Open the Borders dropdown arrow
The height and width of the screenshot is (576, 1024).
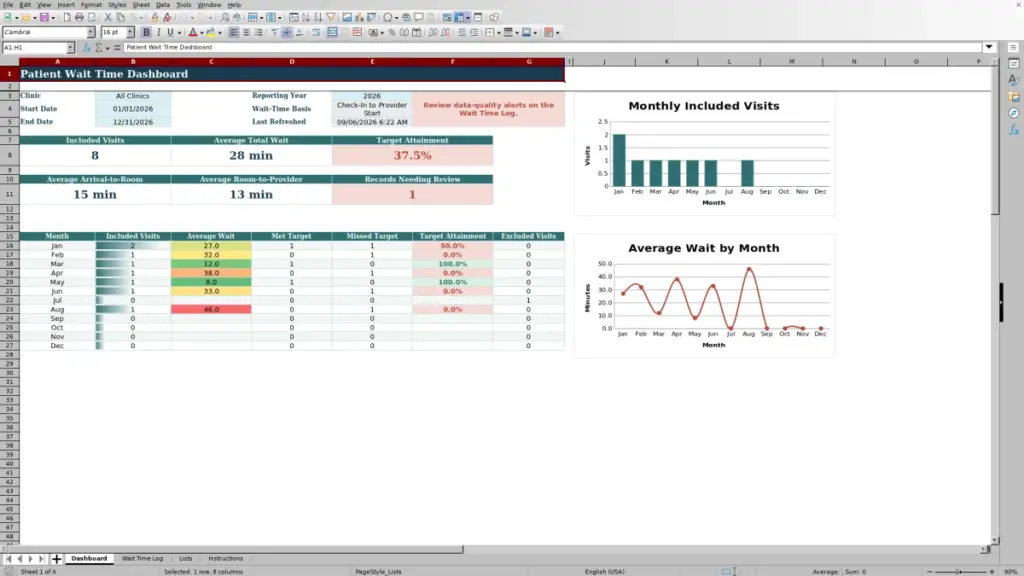point(498,32)
